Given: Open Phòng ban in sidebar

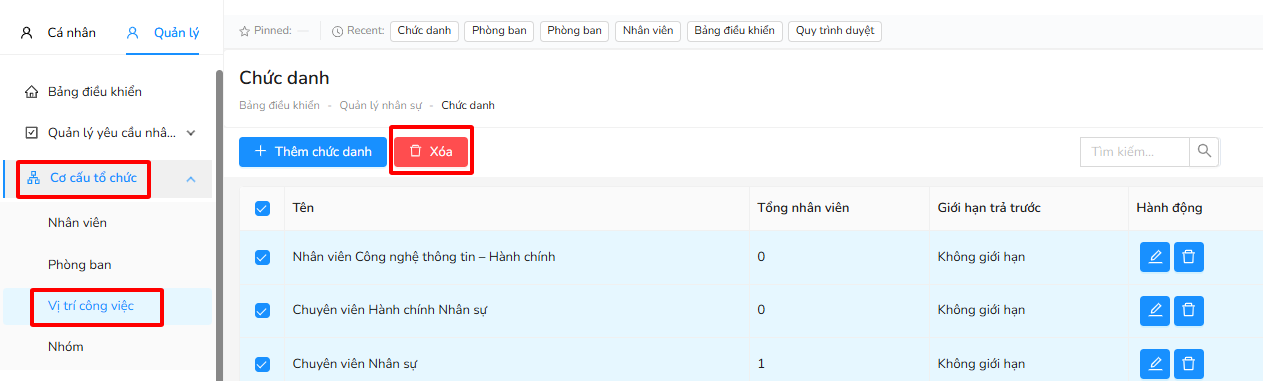Looking at the screenshot, I should (x=79, y=265).
